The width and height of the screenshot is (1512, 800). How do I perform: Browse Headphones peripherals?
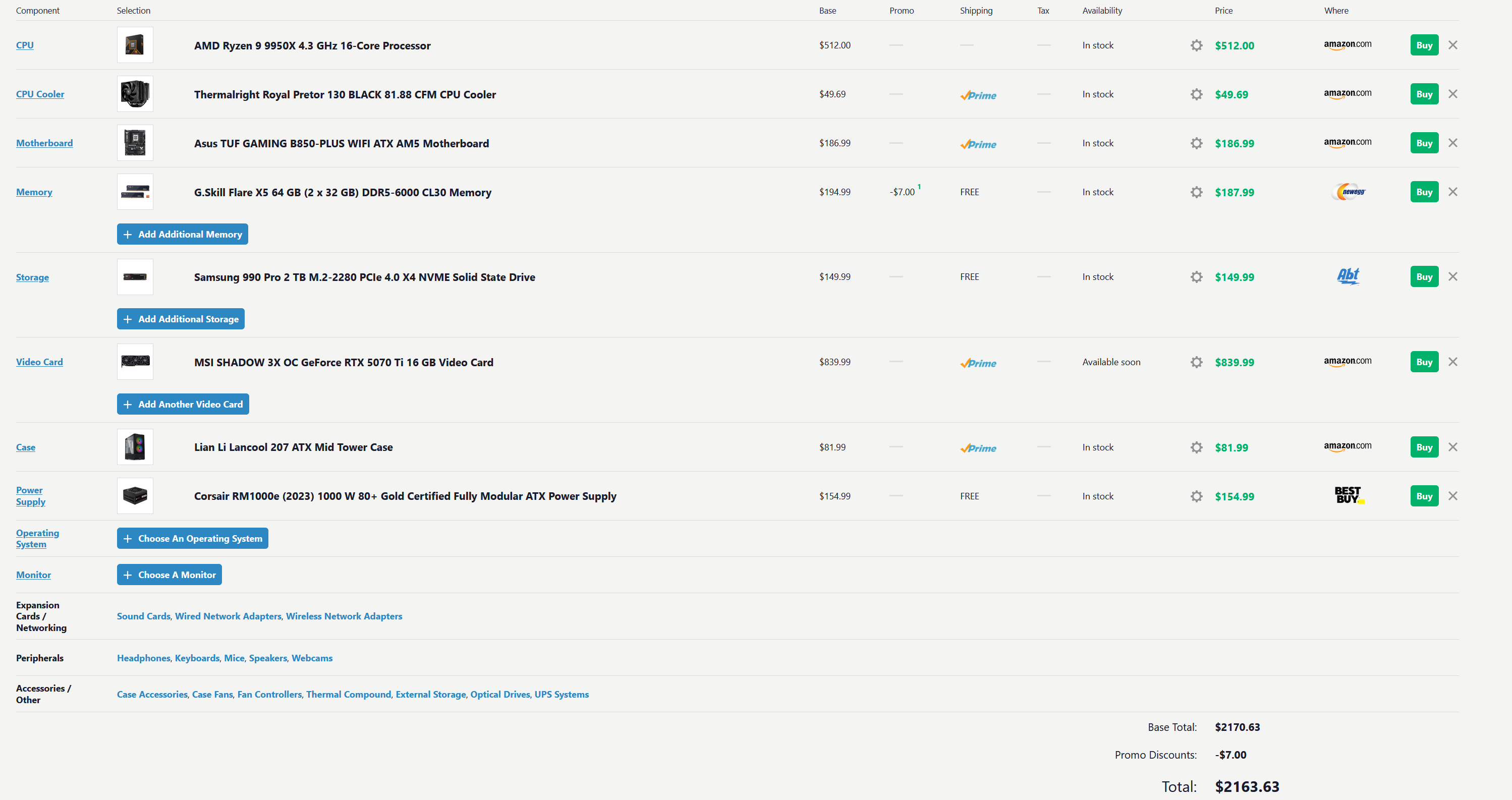(x=143, y=658)
